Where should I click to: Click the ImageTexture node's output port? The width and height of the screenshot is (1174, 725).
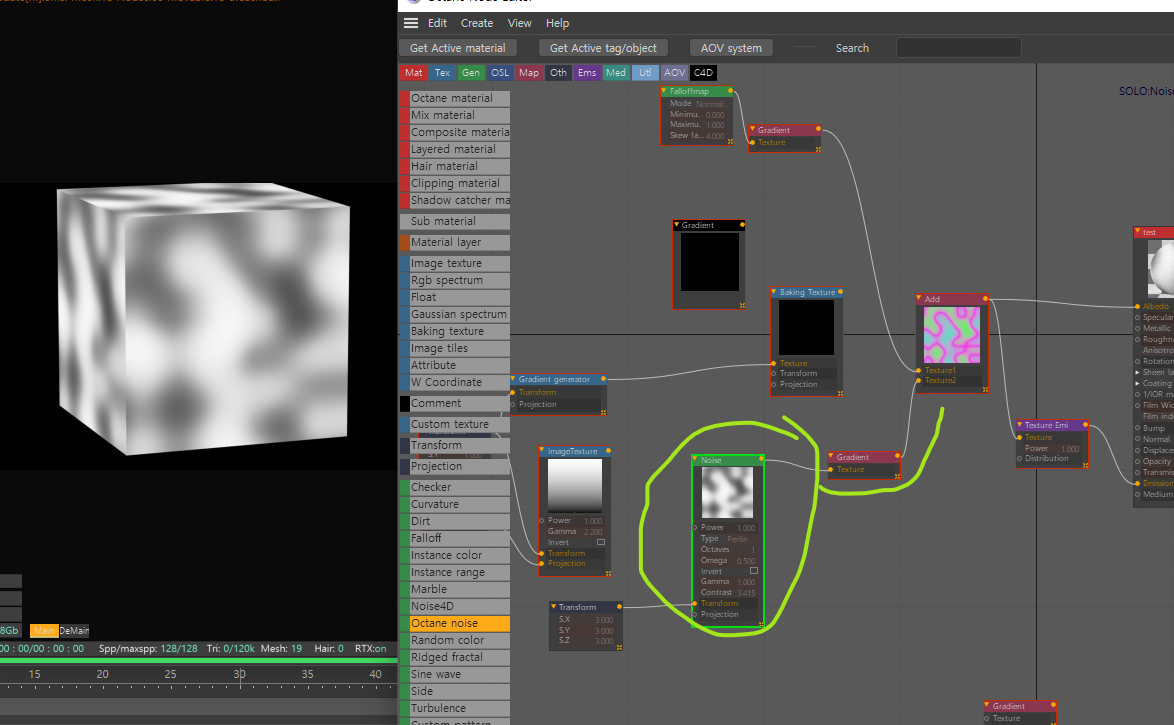click(608, 451)
